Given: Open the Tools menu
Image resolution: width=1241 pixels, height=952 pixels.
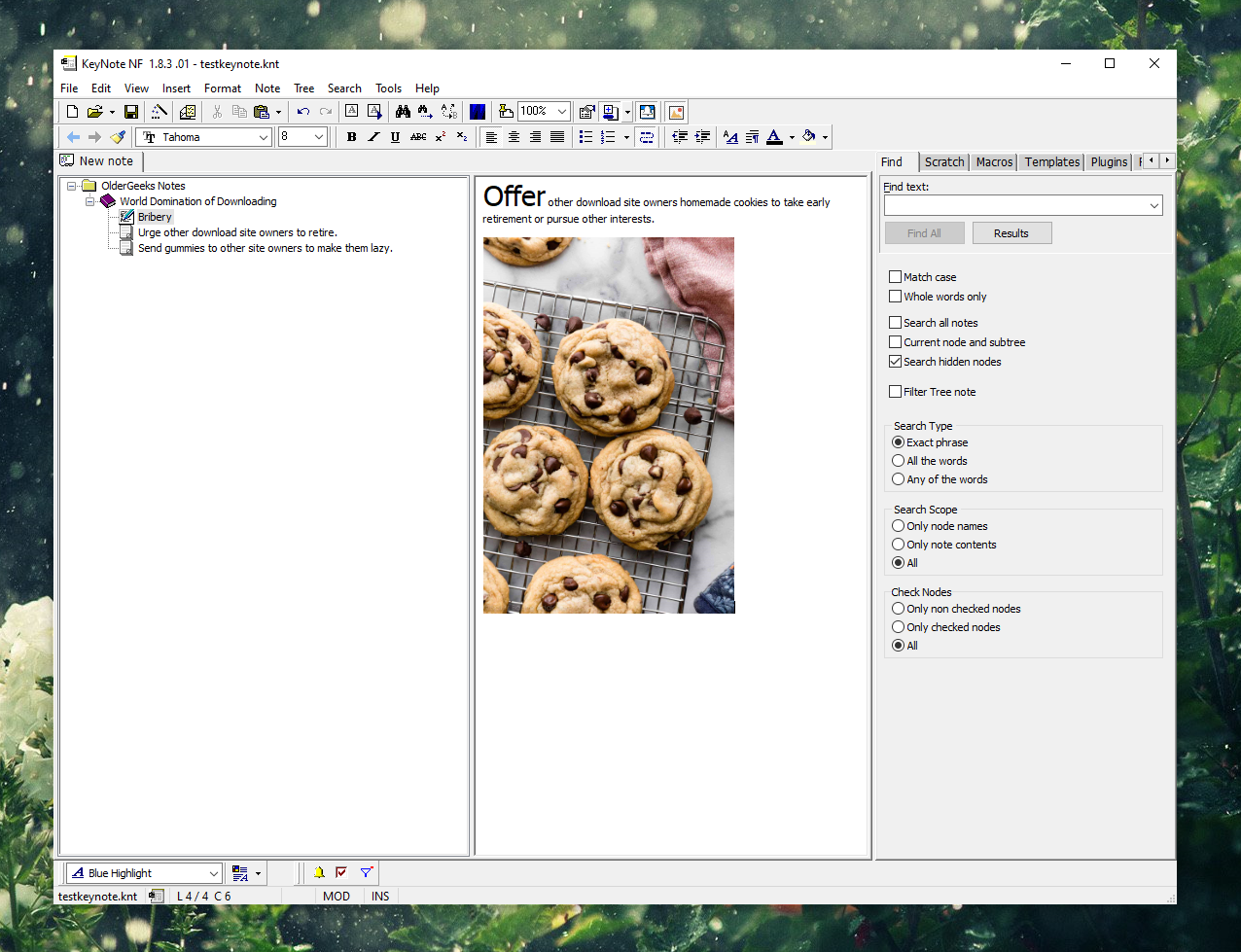Looking at the screenshot, I should (x=389, y=88).
